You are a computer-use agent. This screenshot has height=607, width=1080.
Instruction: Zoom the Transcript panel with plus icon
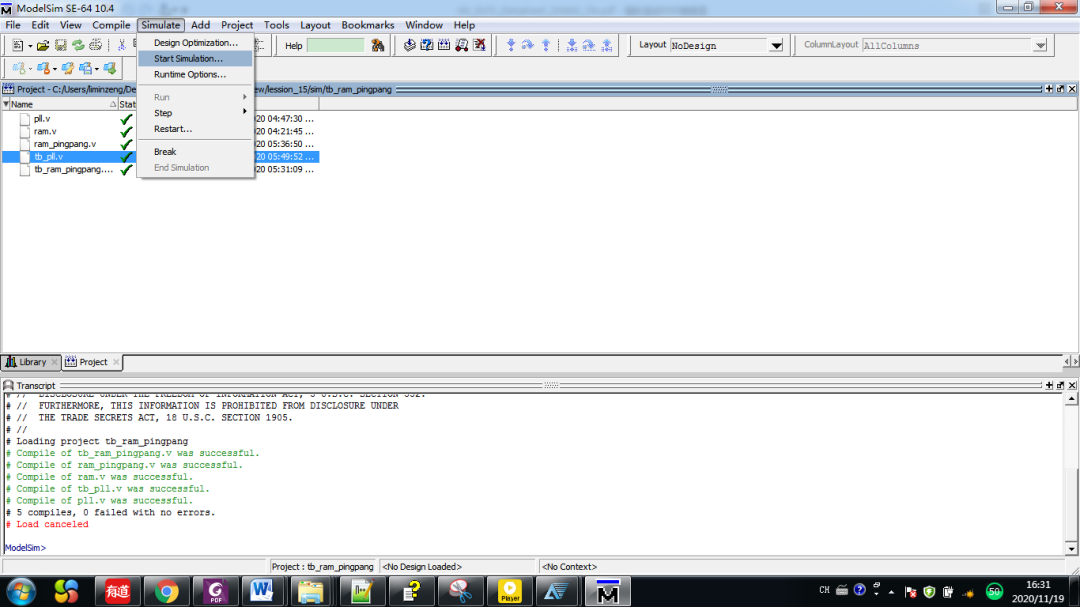coord(1048,385)
